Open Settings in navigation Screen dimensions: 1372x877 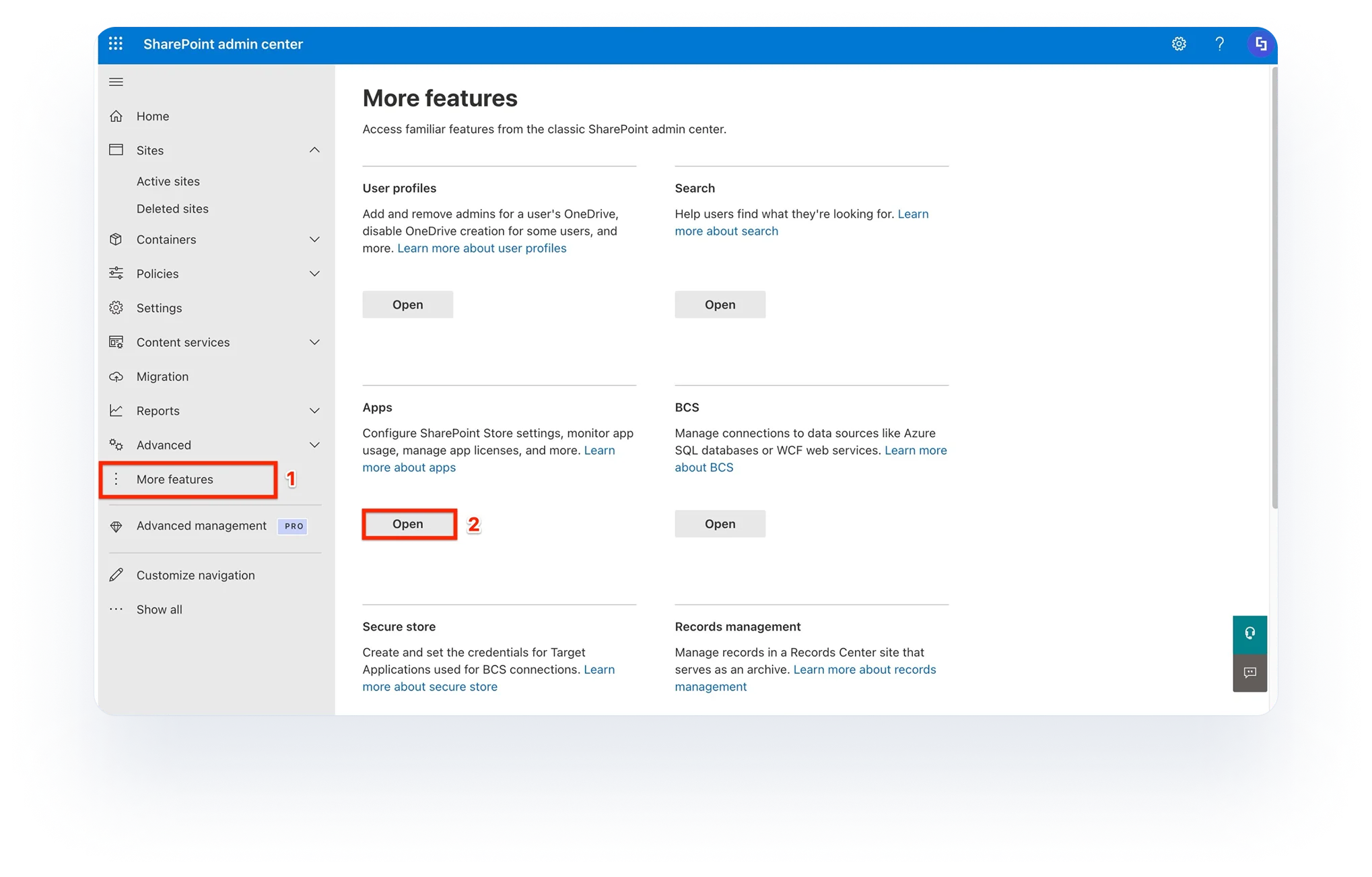tap(159, 308)
